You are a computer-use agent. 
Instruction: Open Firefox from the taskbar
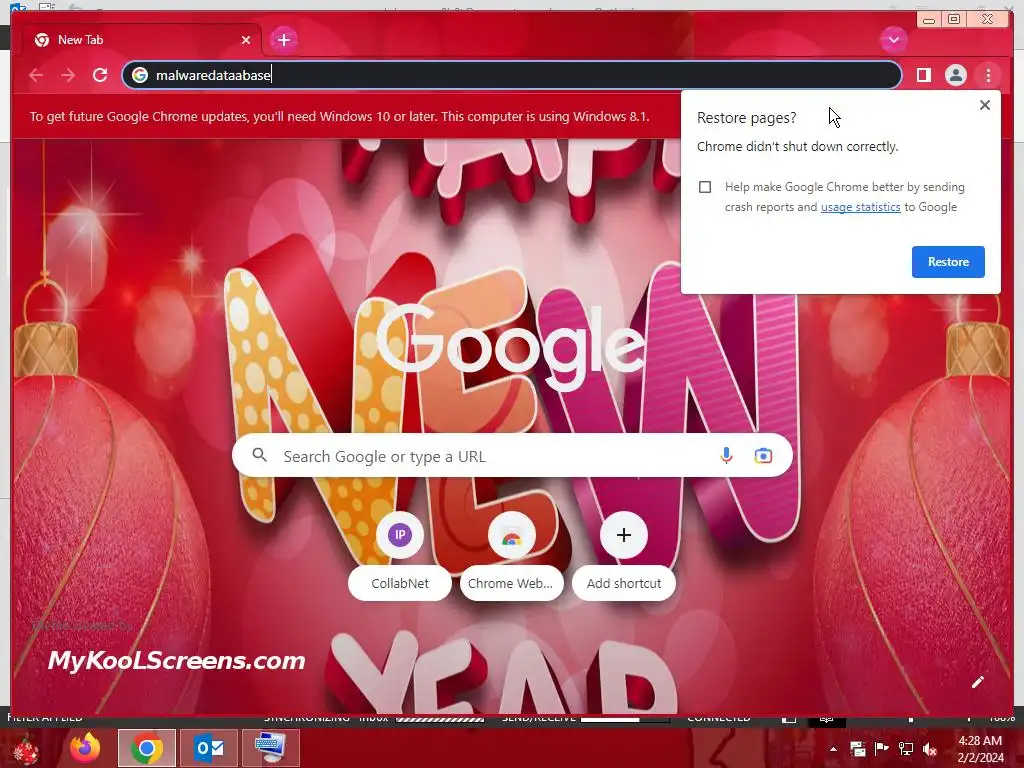point(85,748)
